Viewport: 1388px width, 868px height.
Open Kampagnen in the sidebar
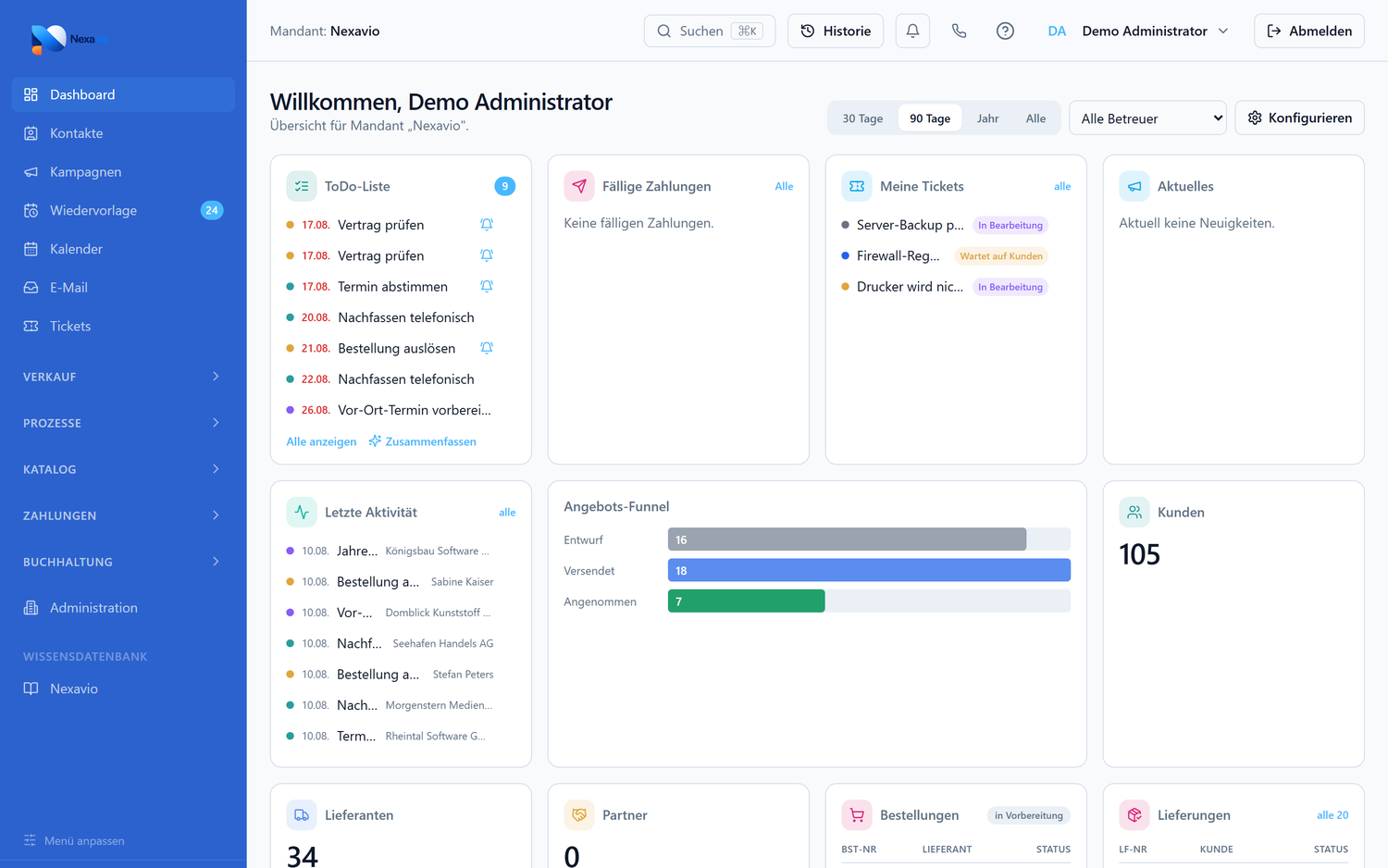coord(123,172)
